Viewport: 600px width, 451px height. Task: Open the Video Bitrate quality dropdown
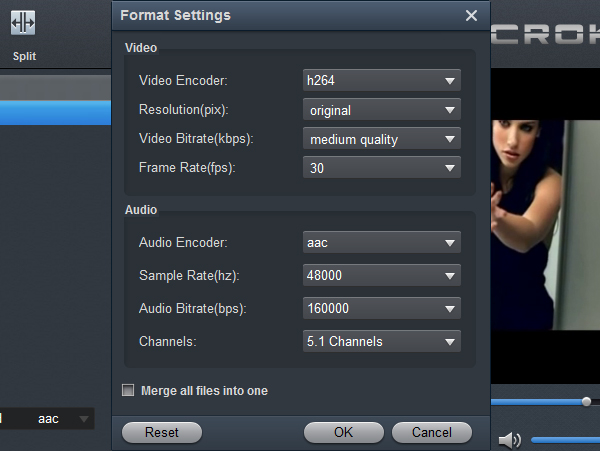[x=381, y=140]
